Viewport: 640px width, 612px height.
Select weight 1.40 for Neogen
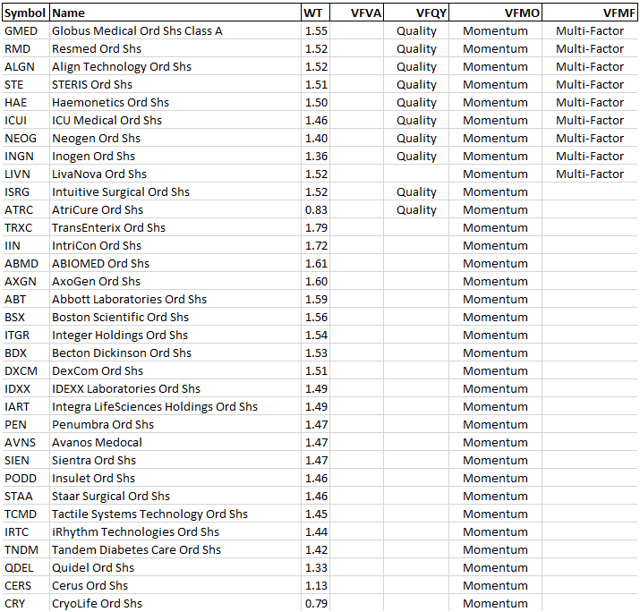pos(316,138)
